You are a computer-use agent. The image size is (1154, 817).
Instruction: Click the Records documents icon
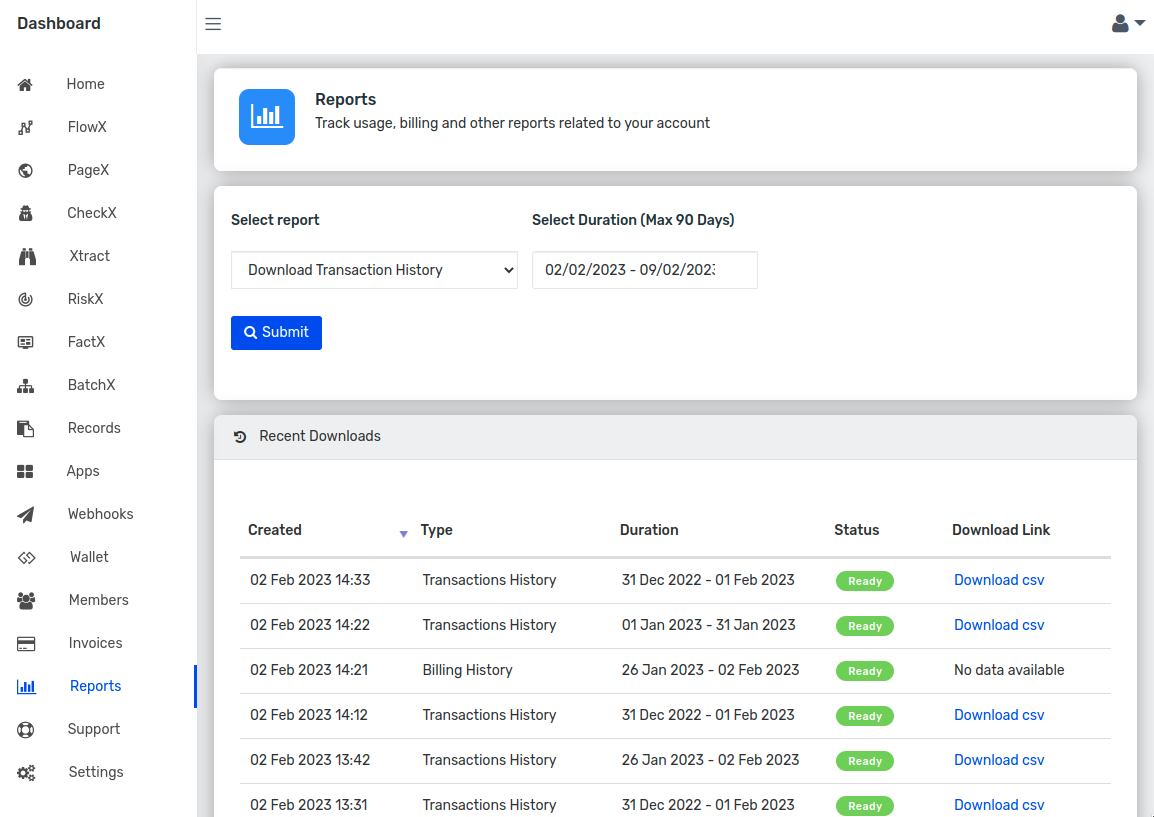(25, 428)
